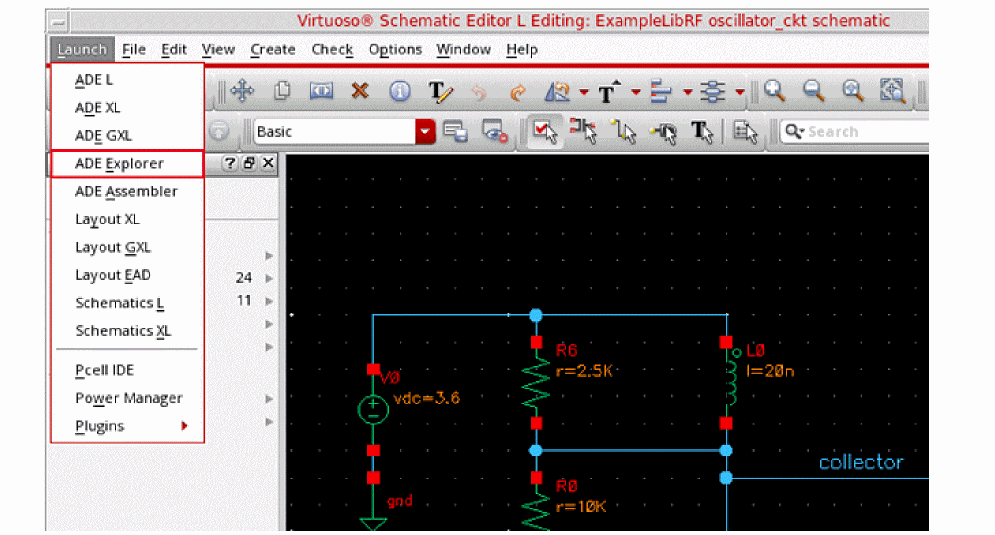Screen dimensions: 995x535
Task: Click the toolbar Search field
Action: coord(860,131)
